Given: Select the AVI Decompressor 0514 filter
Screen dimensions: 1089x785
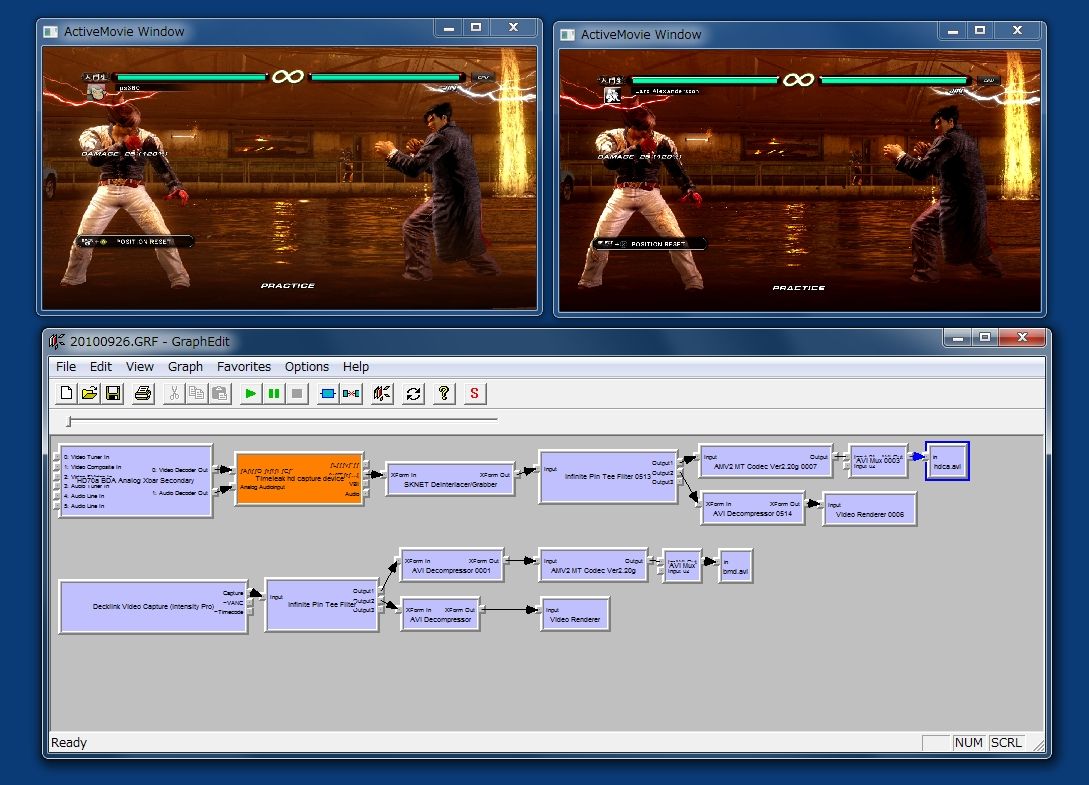Looking at the screenshot, I should click(x=752, y=509).
